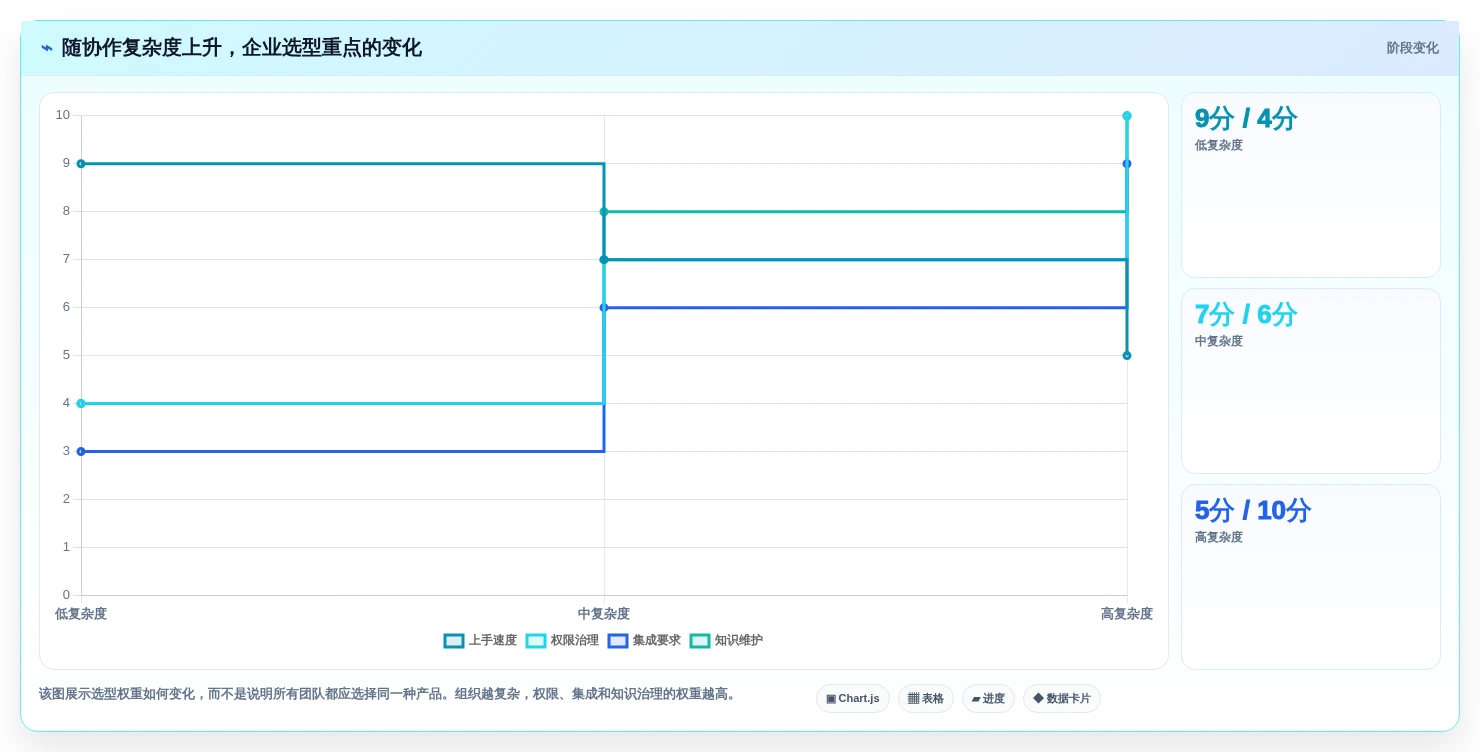
Task: Select the 9分 / 4分 low complexity card
Action: click(x=1311, y=185)
